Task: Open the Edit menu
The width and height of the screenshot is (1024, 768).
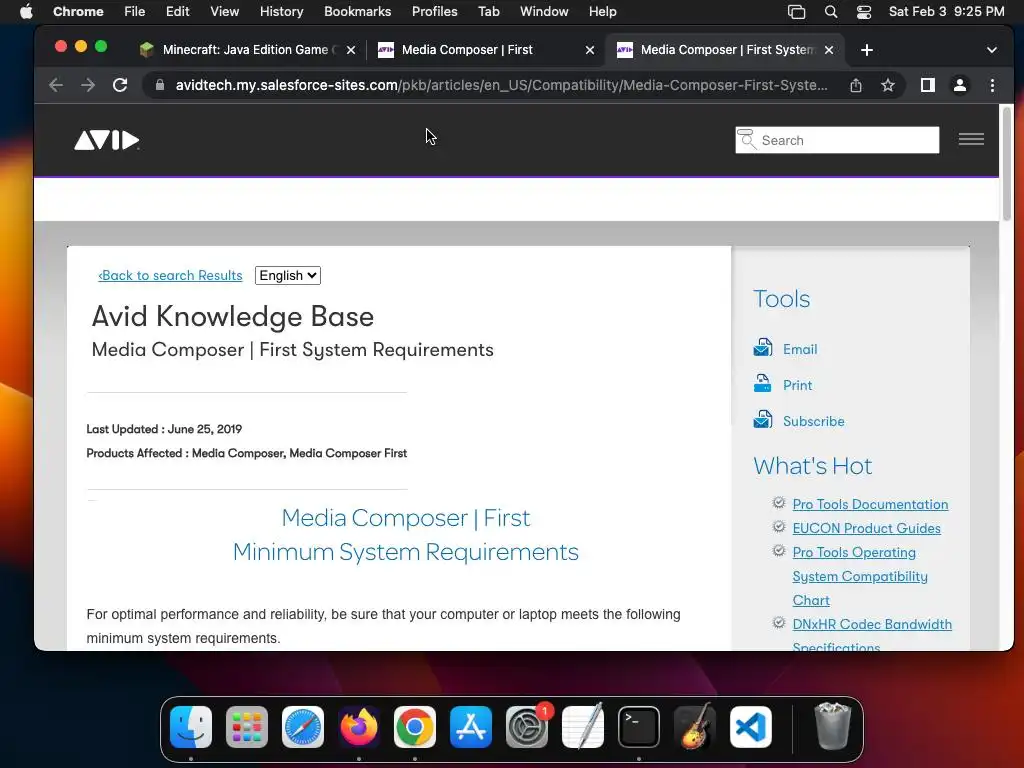Action: pos(178,12)
